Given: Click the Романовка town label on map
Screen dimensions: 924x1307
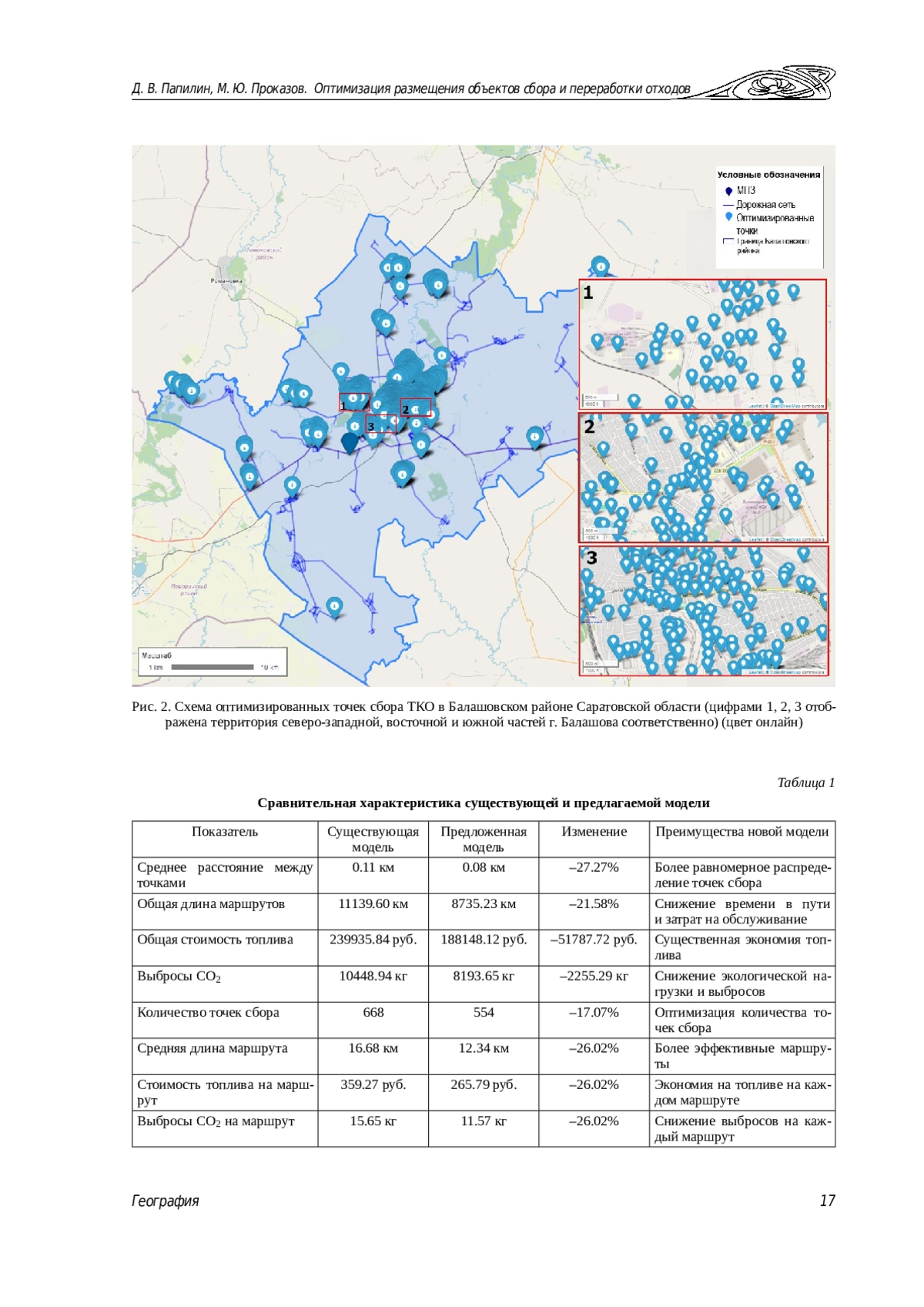Looking at the screenshot, I should tap(226, 281).
